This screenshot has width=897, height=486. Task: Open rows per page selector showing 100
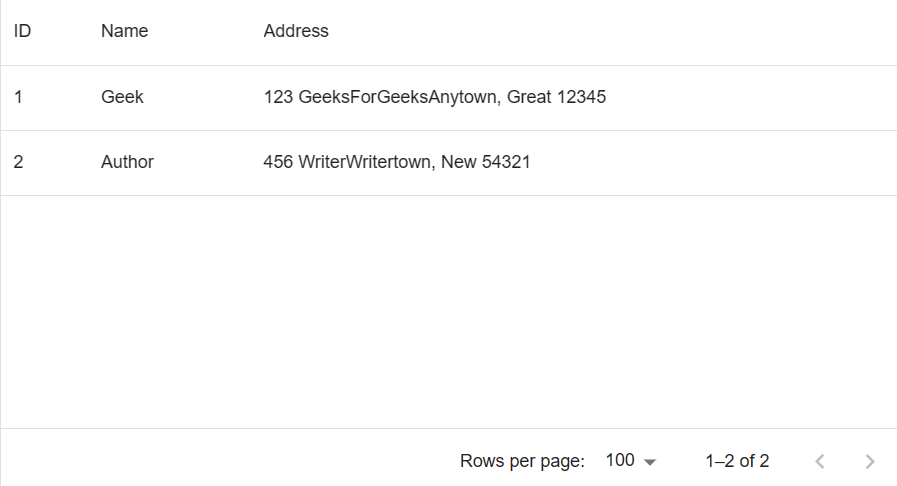click(x=621, y=460)
